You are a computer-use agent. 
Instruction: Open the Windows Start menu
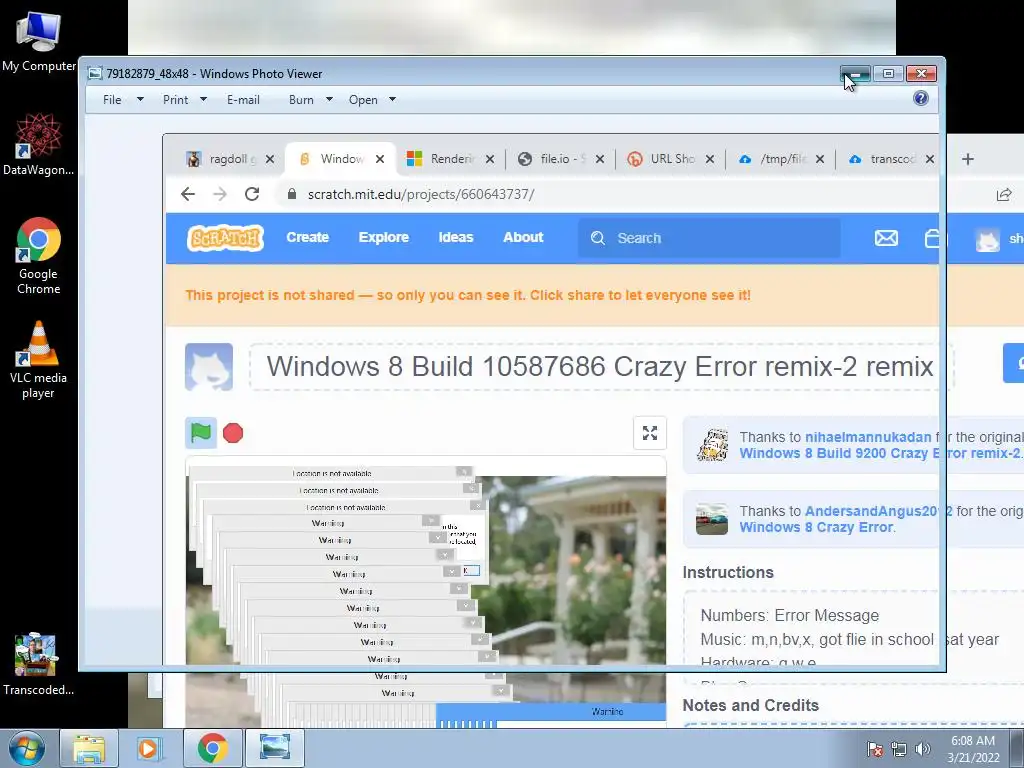coord(27,748)
